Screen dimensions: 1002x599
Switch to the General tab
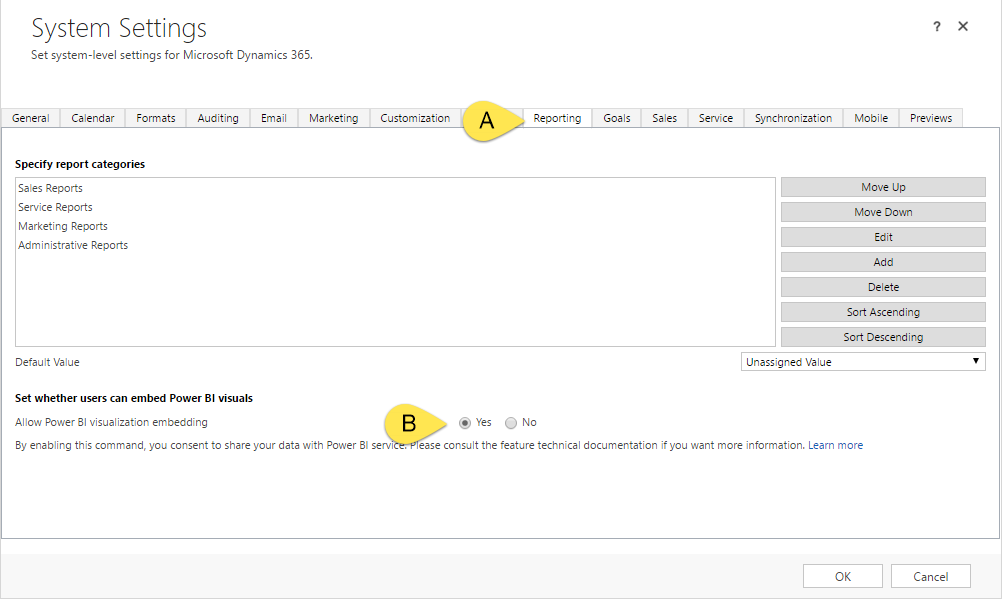[x=31, y=118]
